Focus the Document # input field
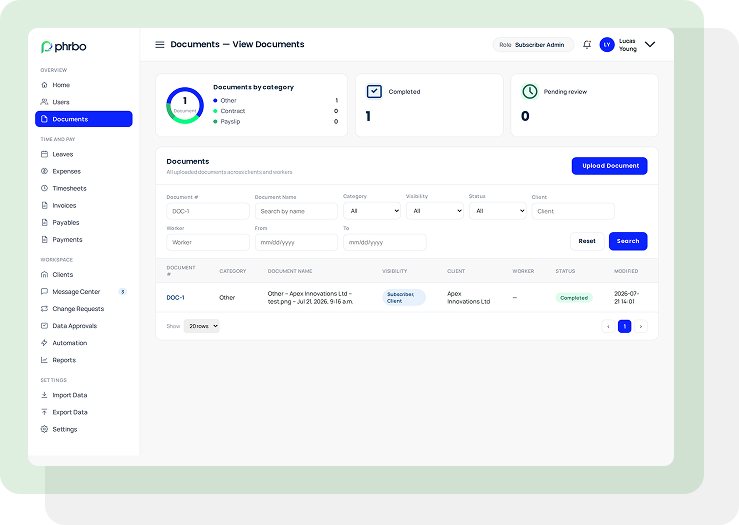 coord(208,211)
